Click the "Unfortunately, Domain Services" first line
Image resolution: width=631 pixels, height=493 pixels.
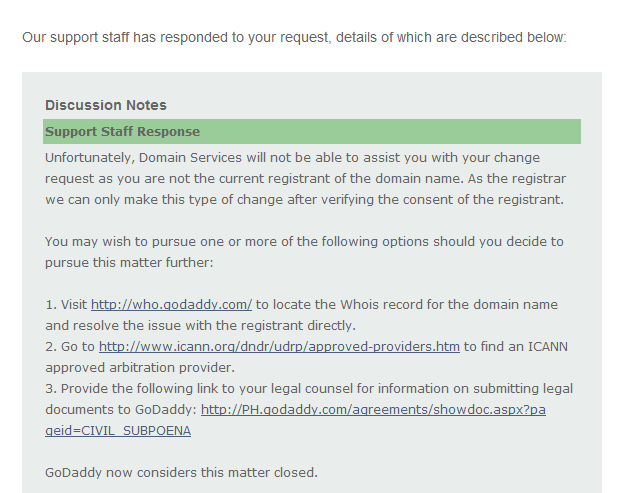tap(292, 157)
